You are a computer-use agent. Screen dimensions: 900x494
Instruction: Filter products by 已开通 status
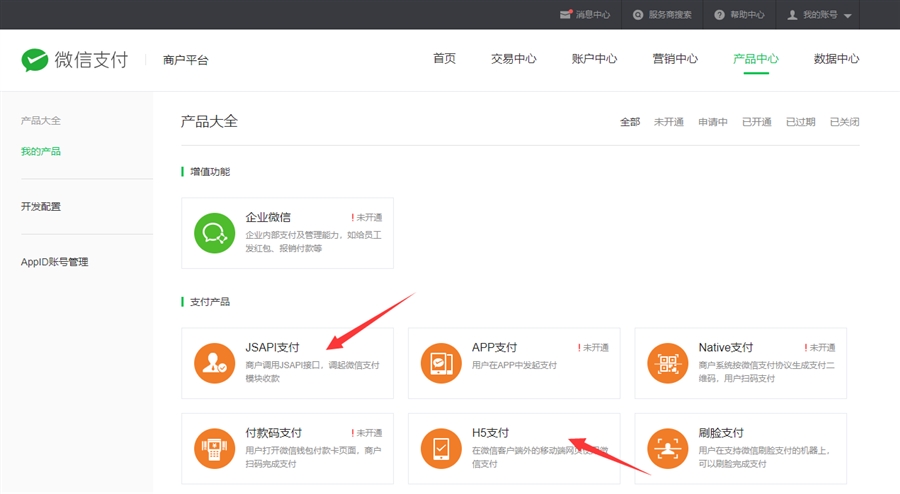click(756, 122)
